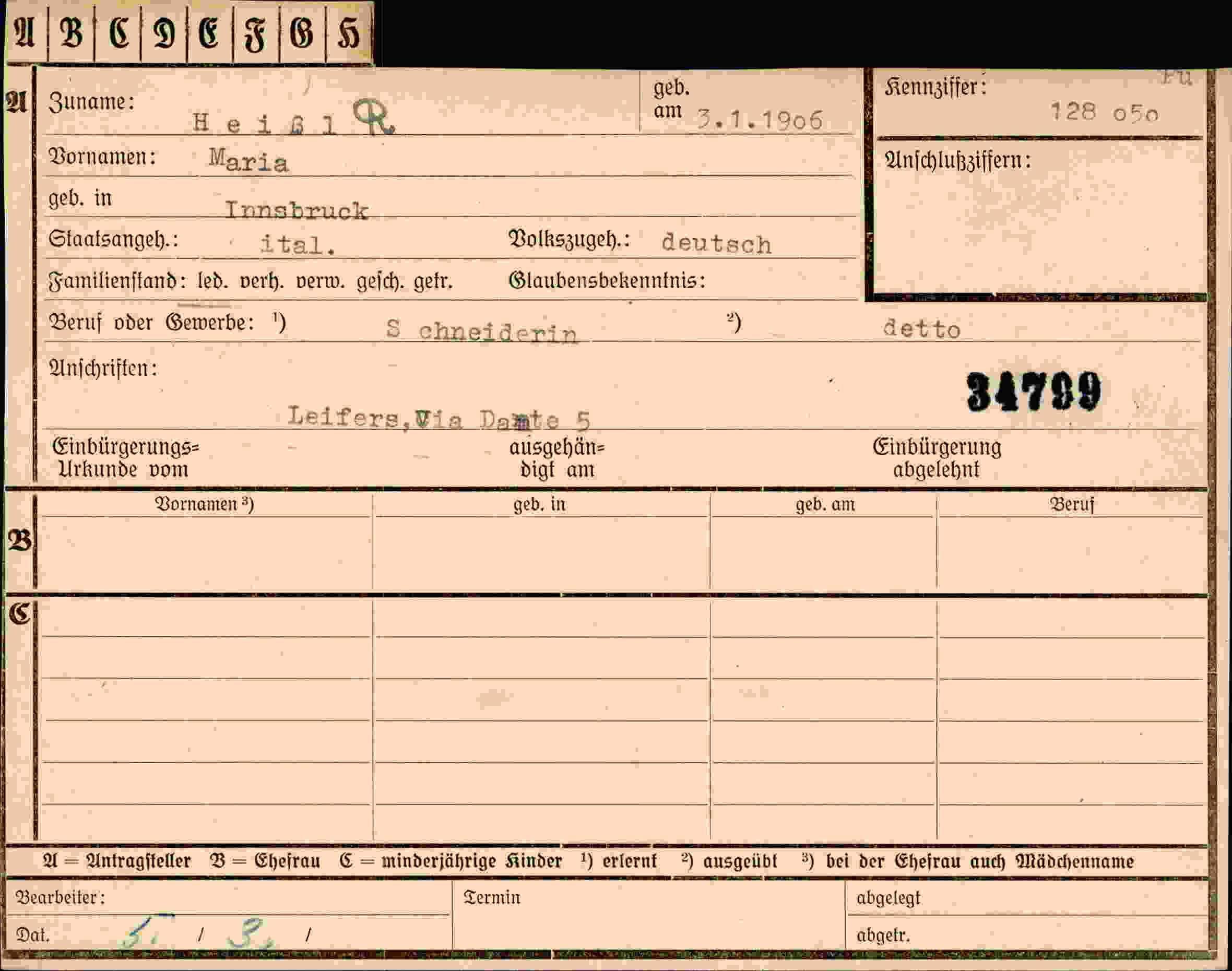Select the address "Leifers, Via Dante 5"
Viewport: 1232px width, 971px height.
click(x=439, y=418)
